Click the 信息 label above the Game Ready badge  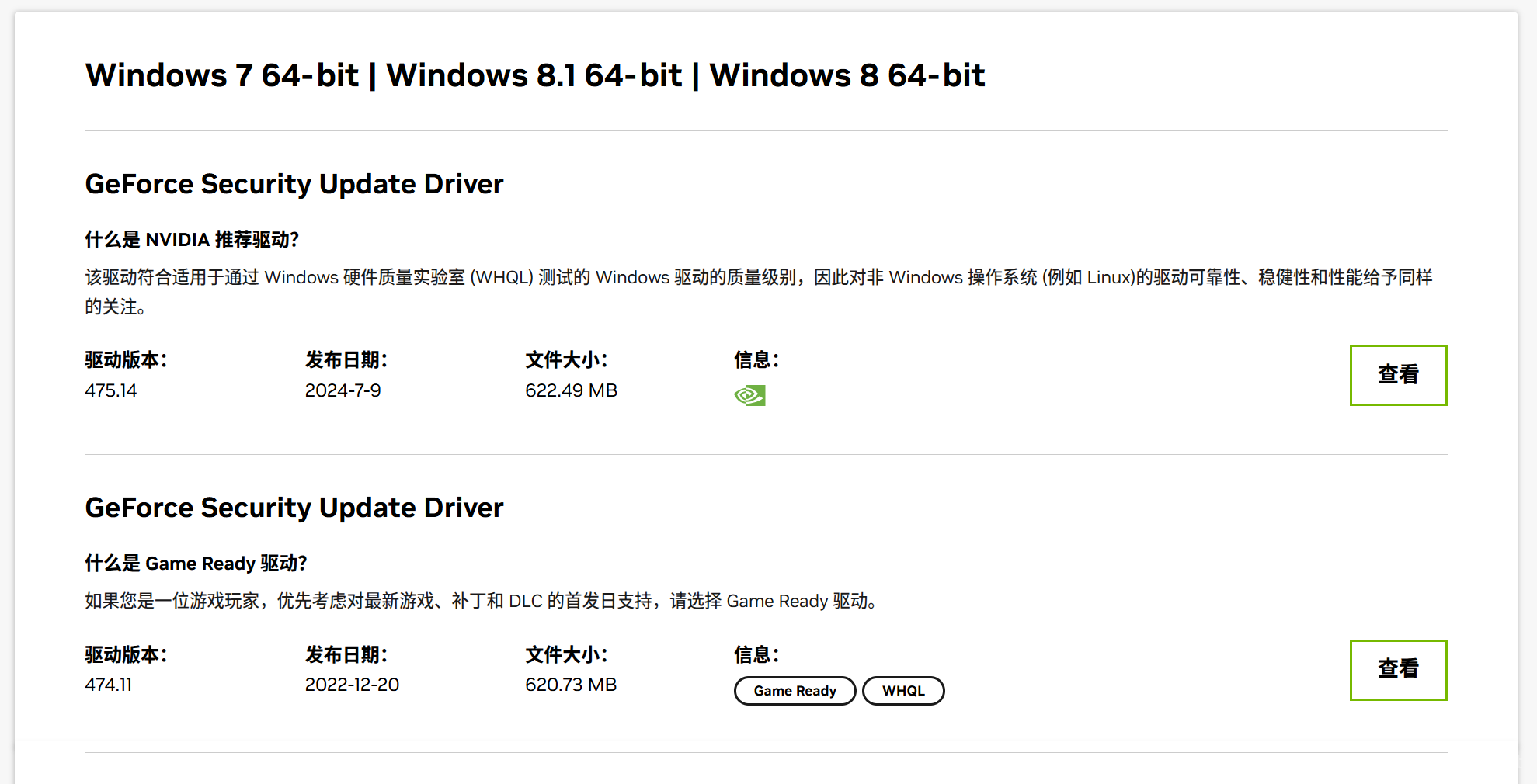click(x=756, y=655)
